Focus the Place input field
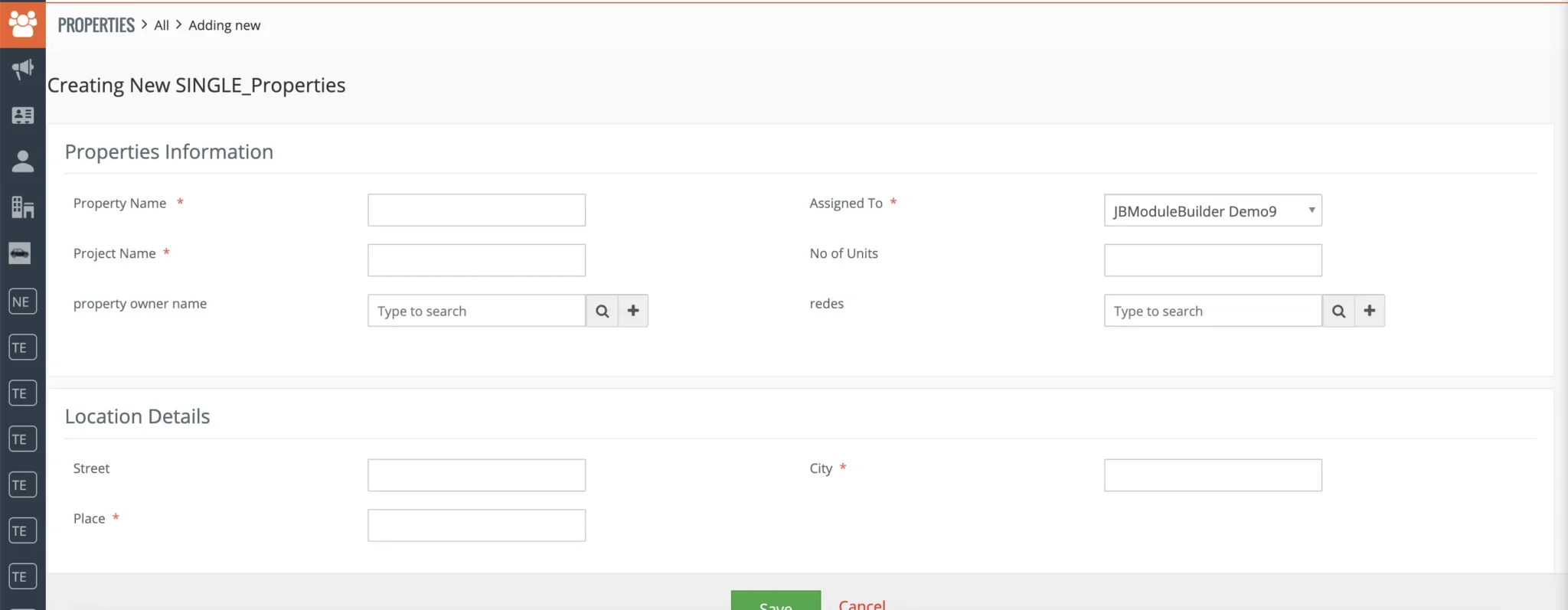The image size is (1568, 610). click(476, 526)
